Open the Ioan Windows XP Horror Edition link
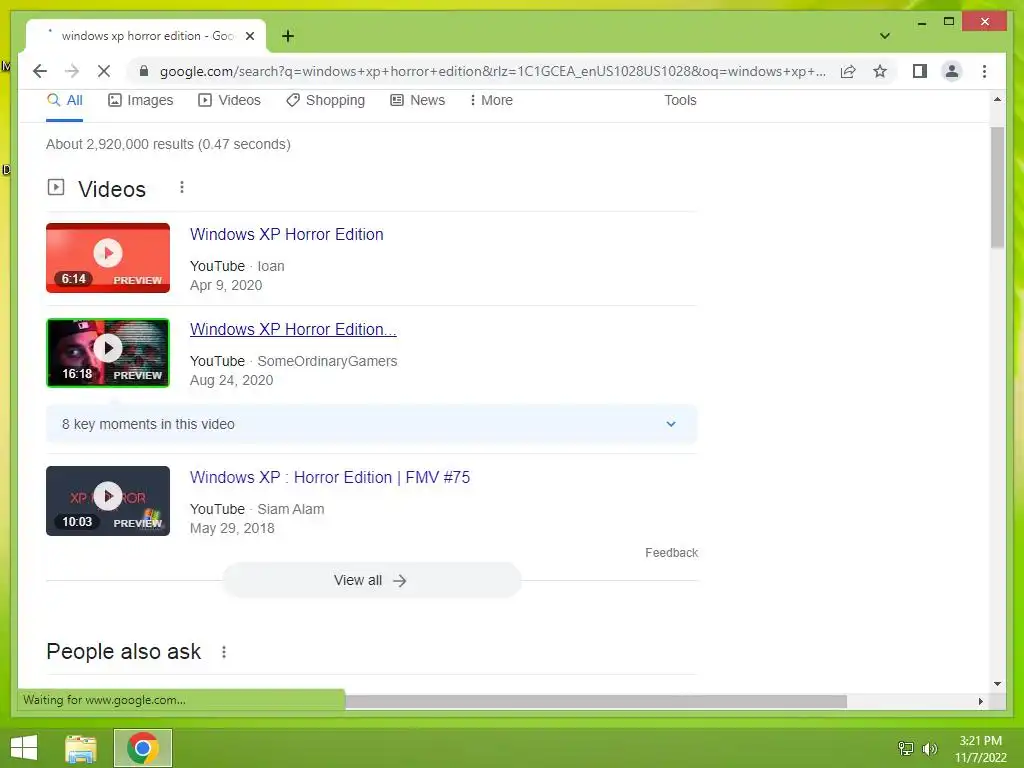Viewport: 1024px width, 768px height. 287,234
